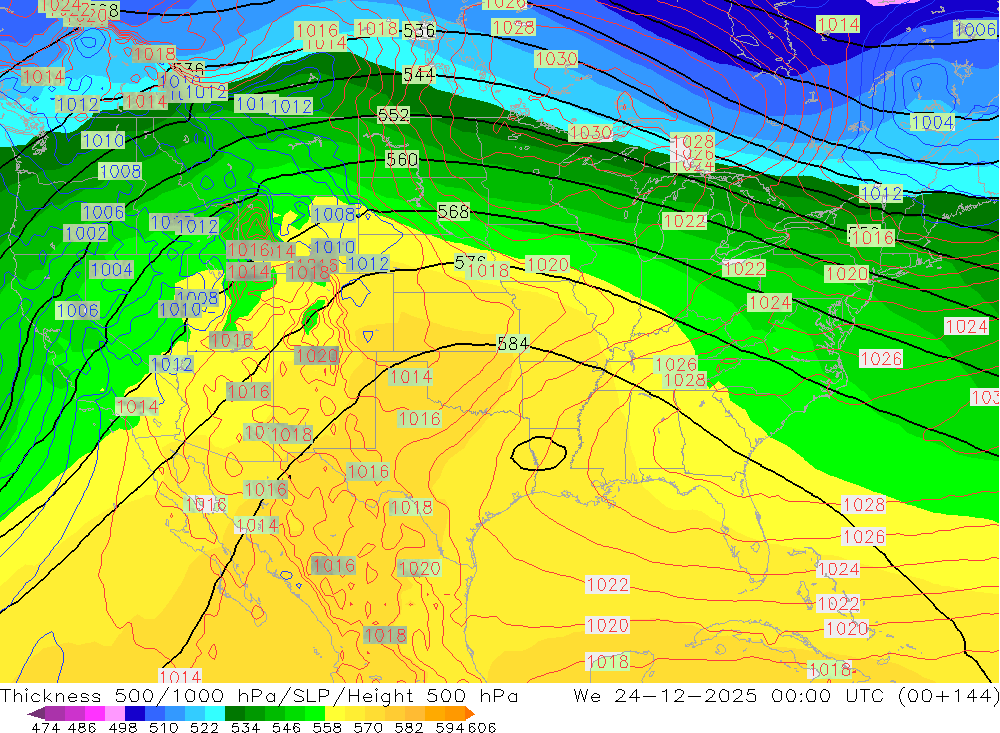
Task: Click the '522' value under the legend
Action: (204, 727)
